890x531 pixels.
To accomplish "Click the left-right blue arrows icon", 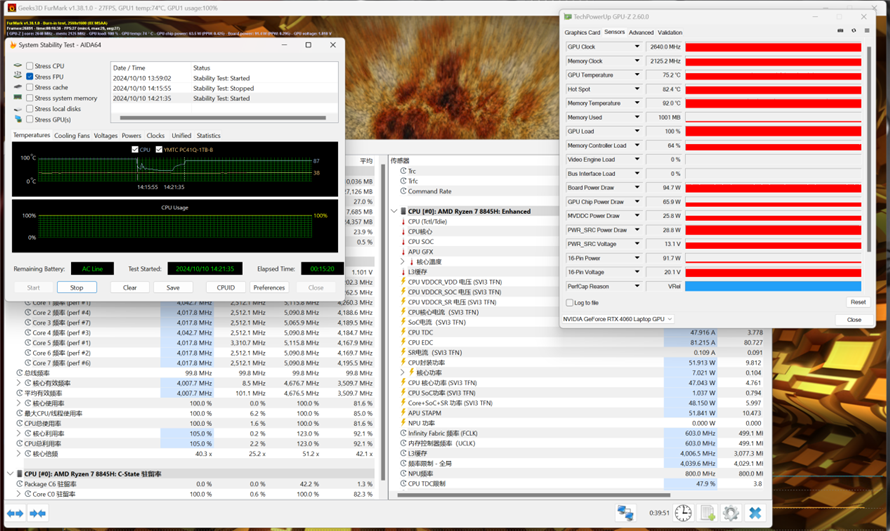I will tap(15, 514).
